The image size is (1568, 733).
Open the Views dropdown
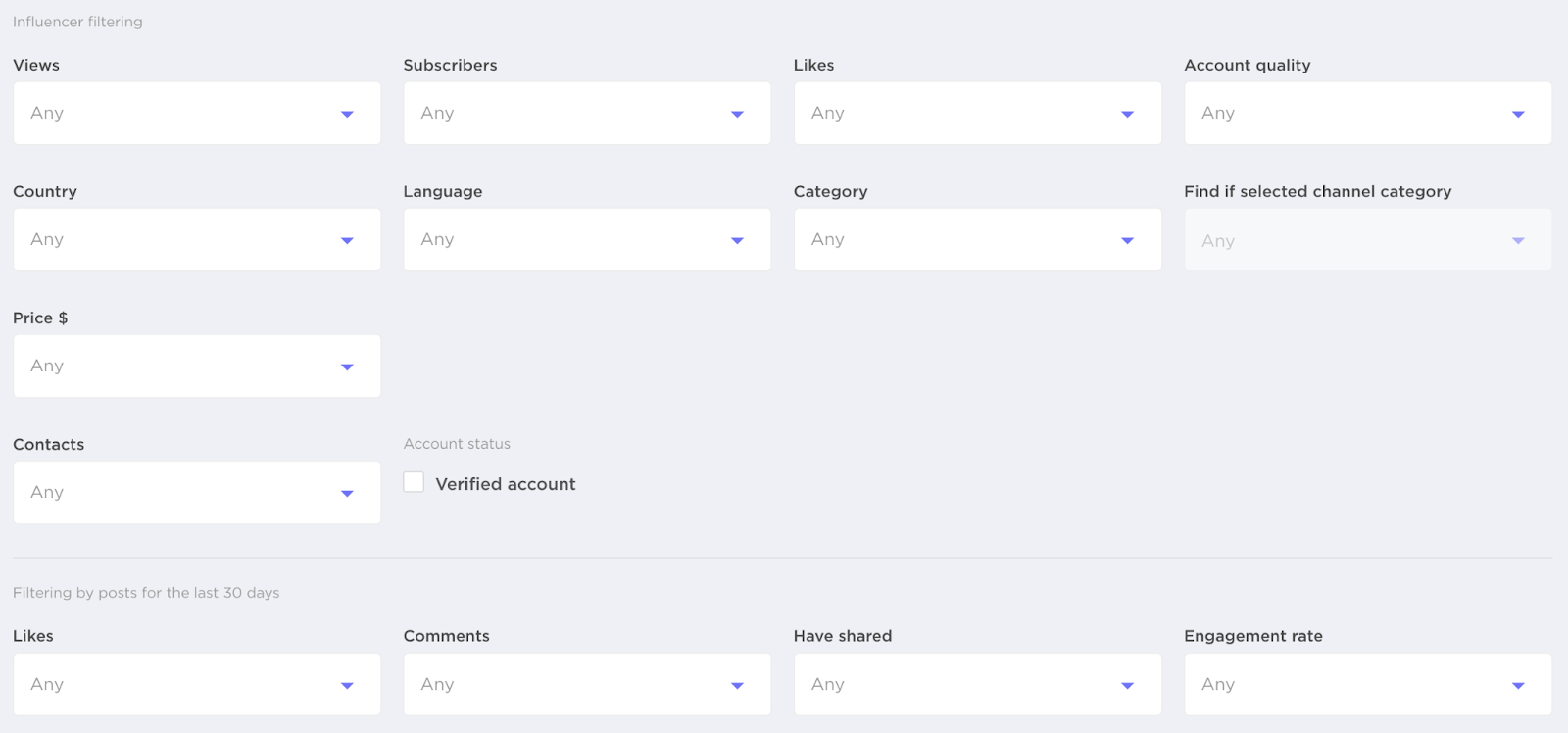point(197,113)
